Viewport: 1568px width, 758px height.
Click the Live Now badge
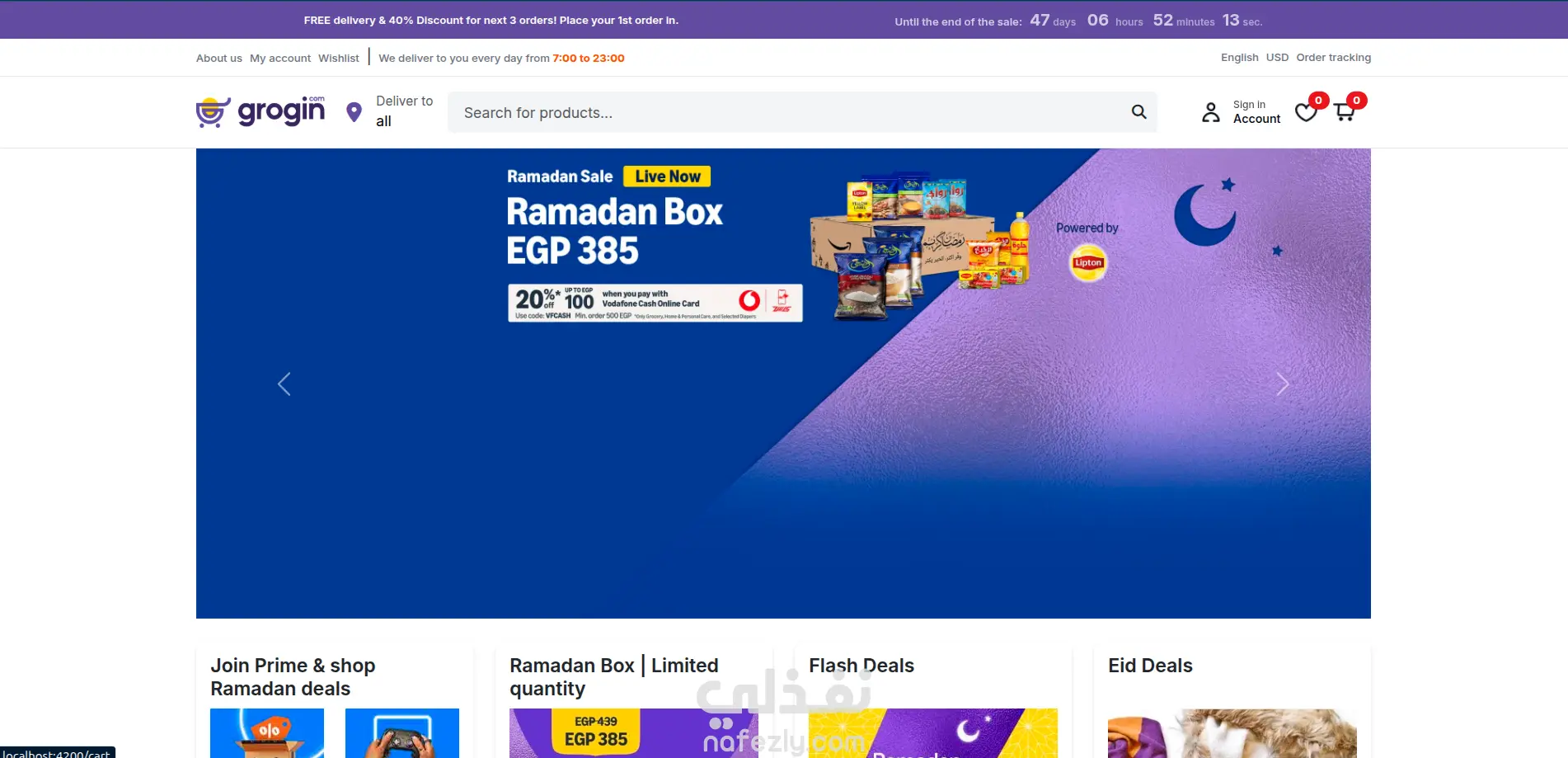click(667, 177)
